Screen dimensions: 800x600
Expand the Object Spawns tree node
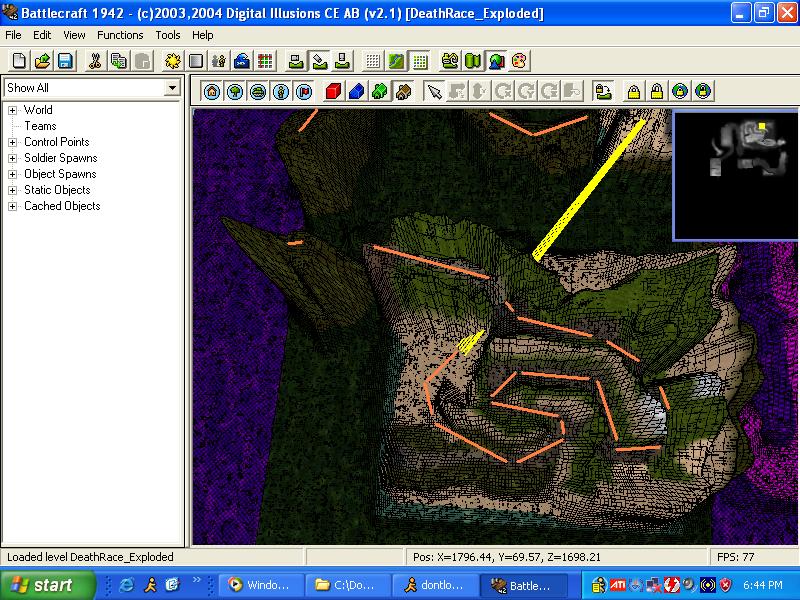pos(13,174)
